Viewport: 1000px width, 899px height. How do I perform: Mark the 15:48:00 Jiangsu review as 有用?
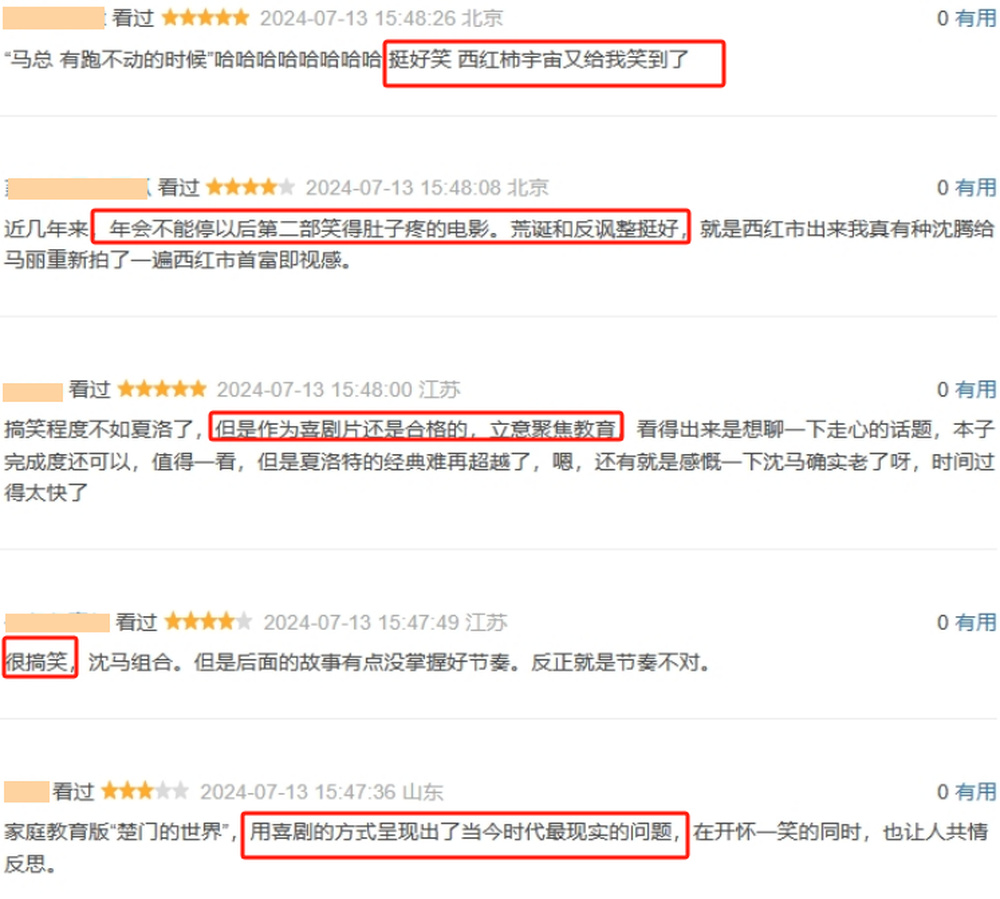click(x=975, y=389)
